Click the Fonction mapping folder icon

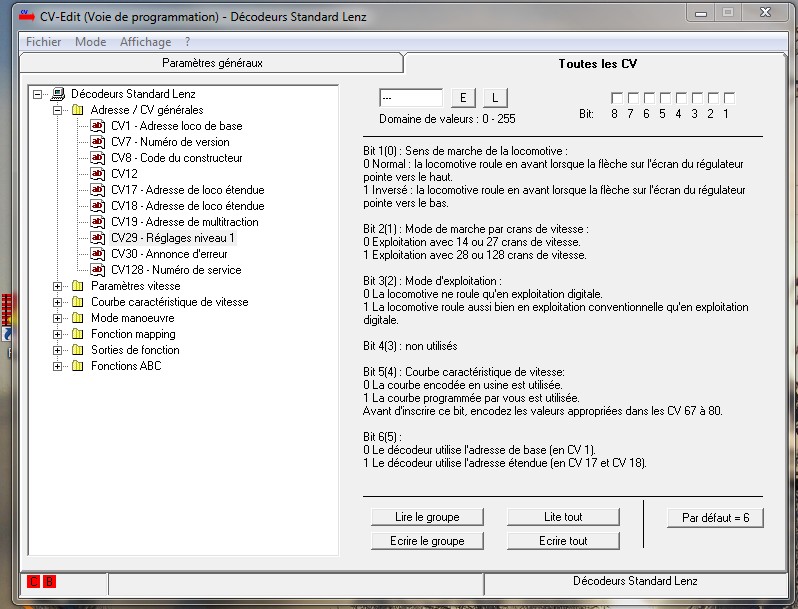[77, 334]
